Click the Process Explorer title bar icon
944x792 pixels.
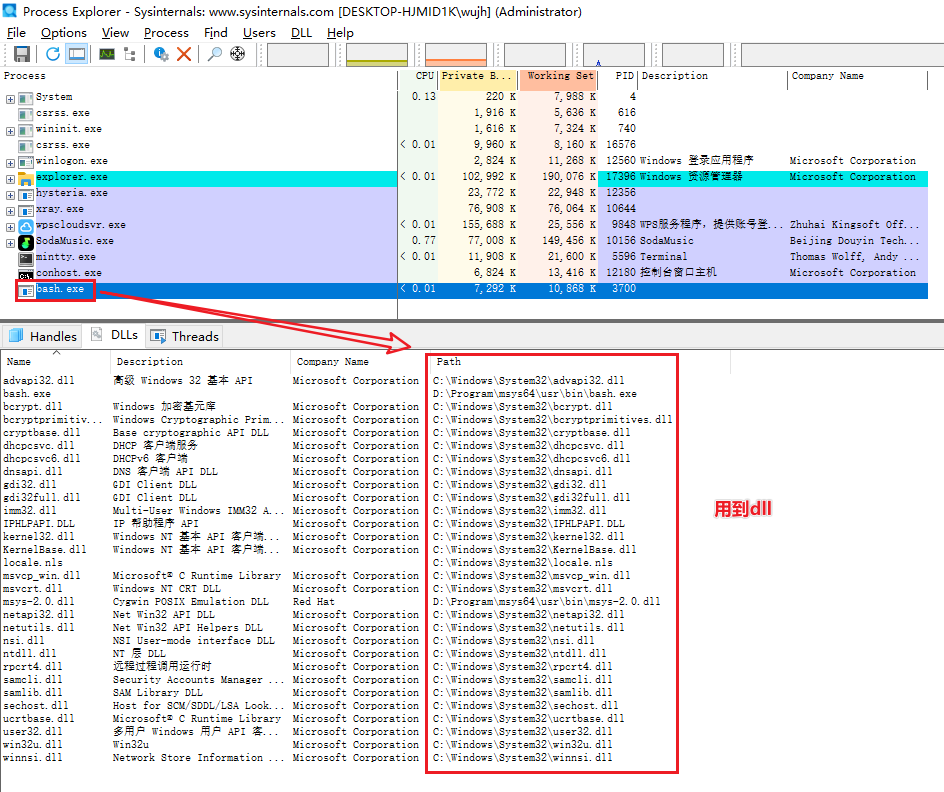[x=10, y=10]
